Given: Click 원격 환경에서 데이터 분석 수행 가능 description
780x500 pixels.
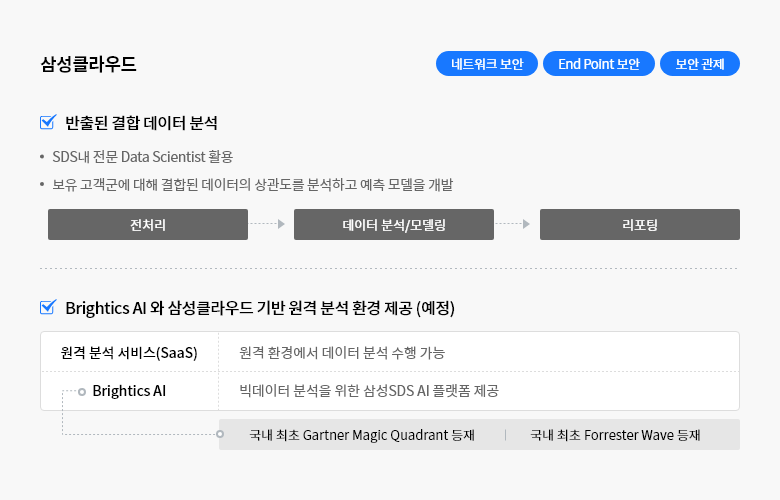Looking at the screenshot, I should (342, 353).
